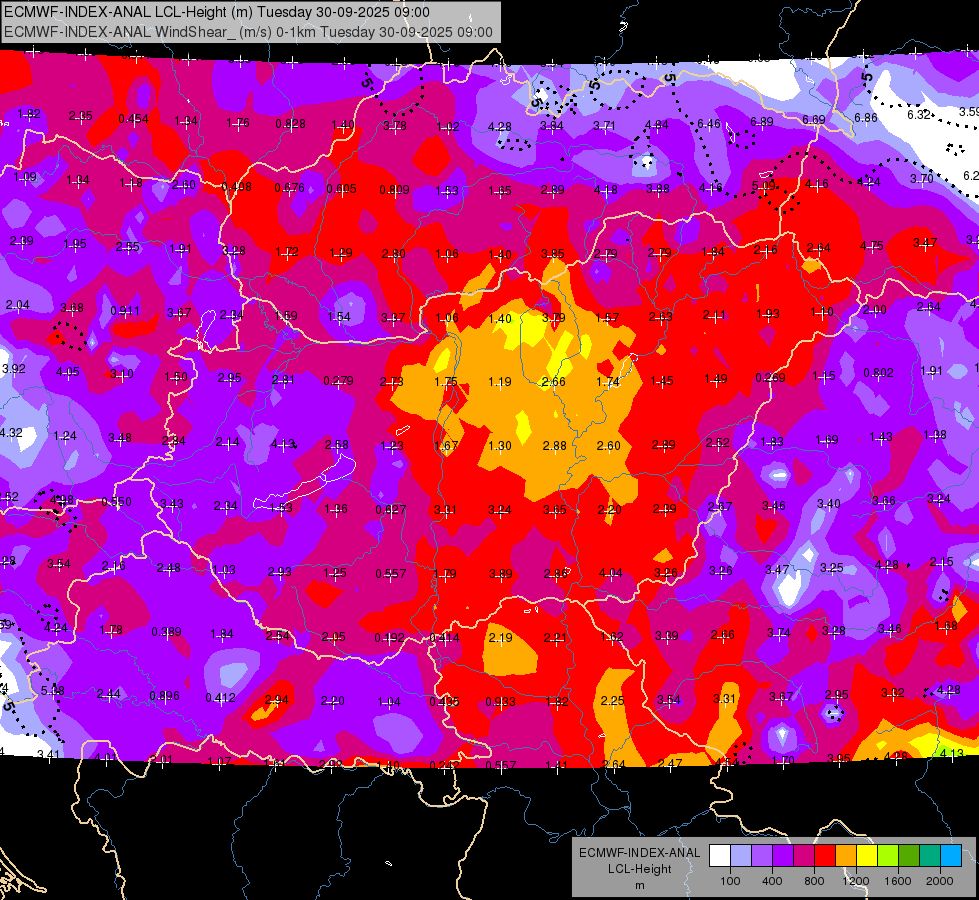Screen dimensions: 979x900
Task: Click the magenta legend swatch left of 800
Action: [x=804, y=856]
